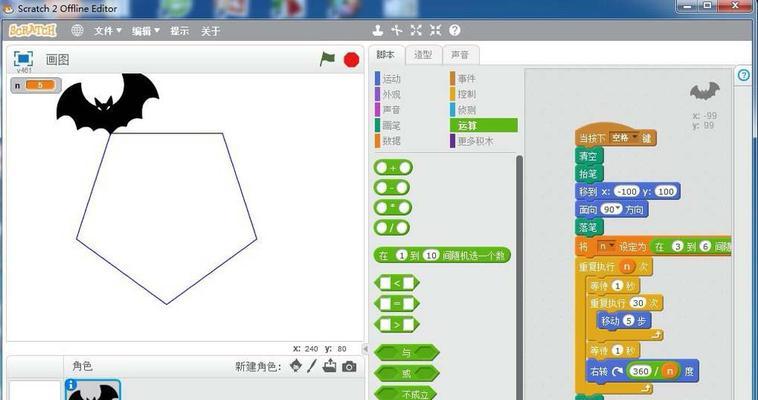Click the less-than comparison block

click(x=397, y=283)
